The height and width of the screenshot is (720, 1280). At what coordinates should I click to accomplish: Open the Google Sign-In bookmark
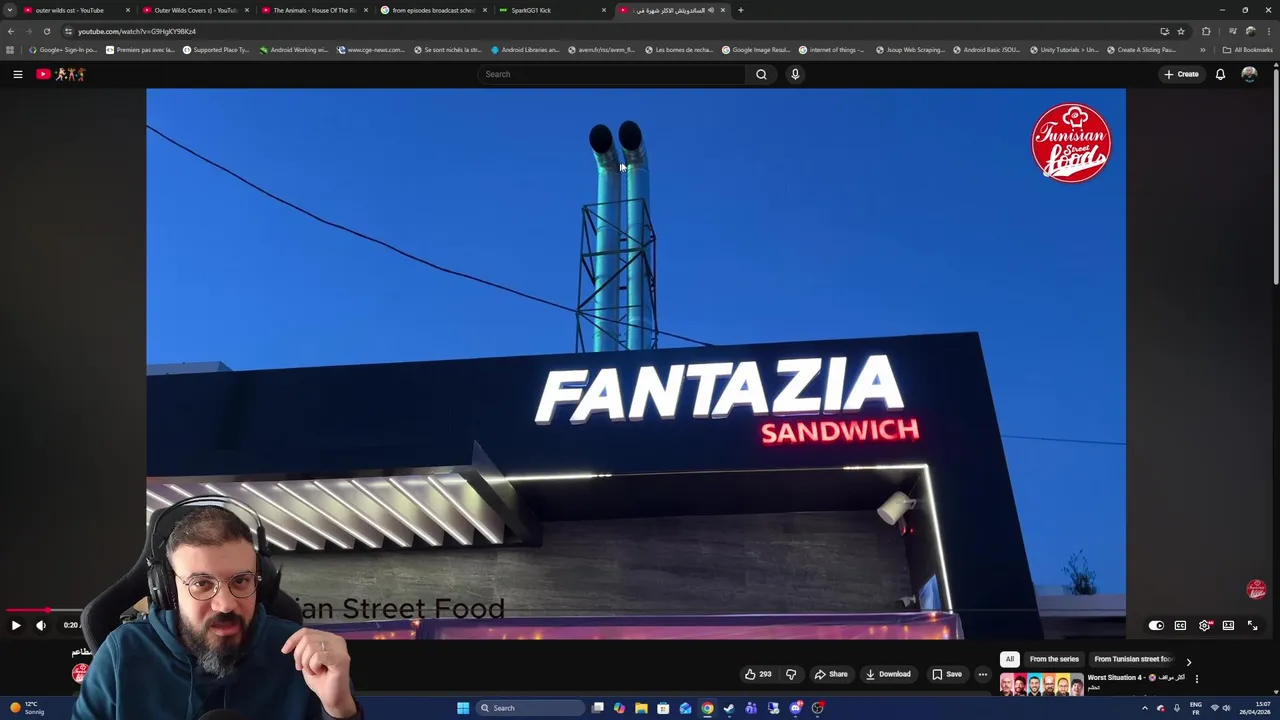tap(63, 50)
